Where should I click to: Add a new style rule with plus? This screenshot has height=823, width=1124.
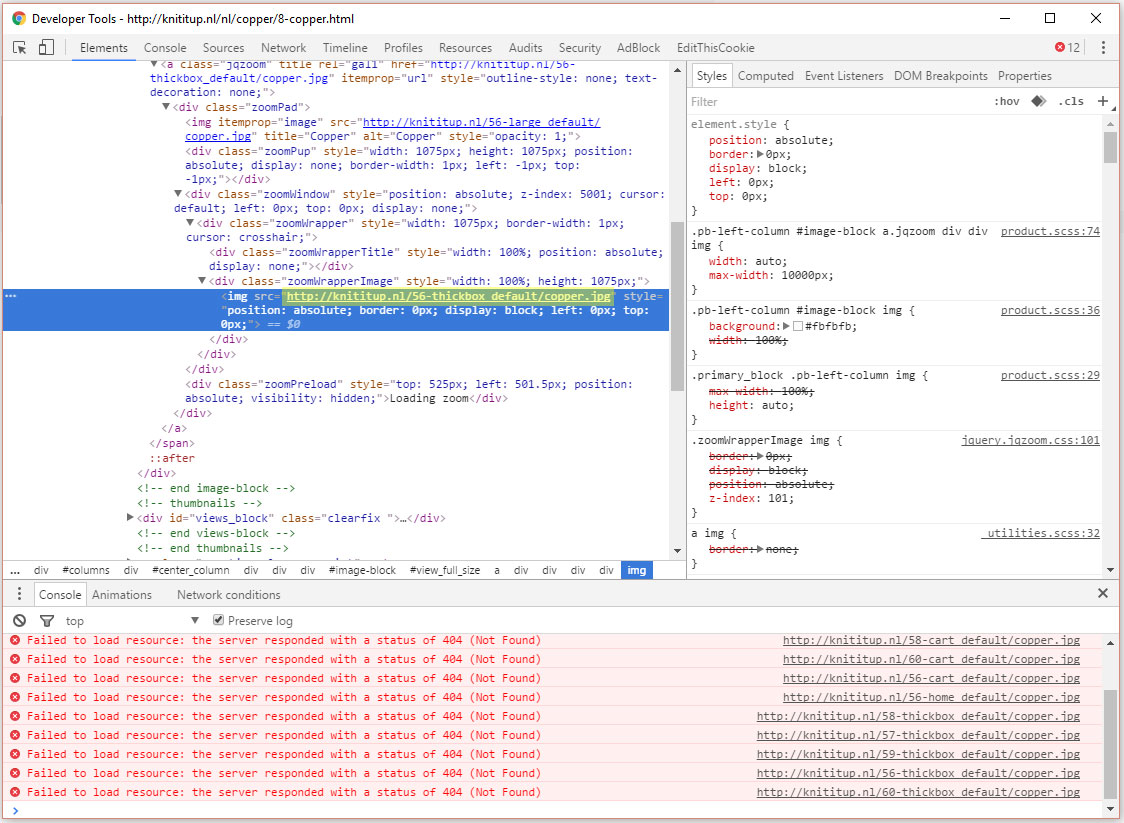pos(1103,101)
